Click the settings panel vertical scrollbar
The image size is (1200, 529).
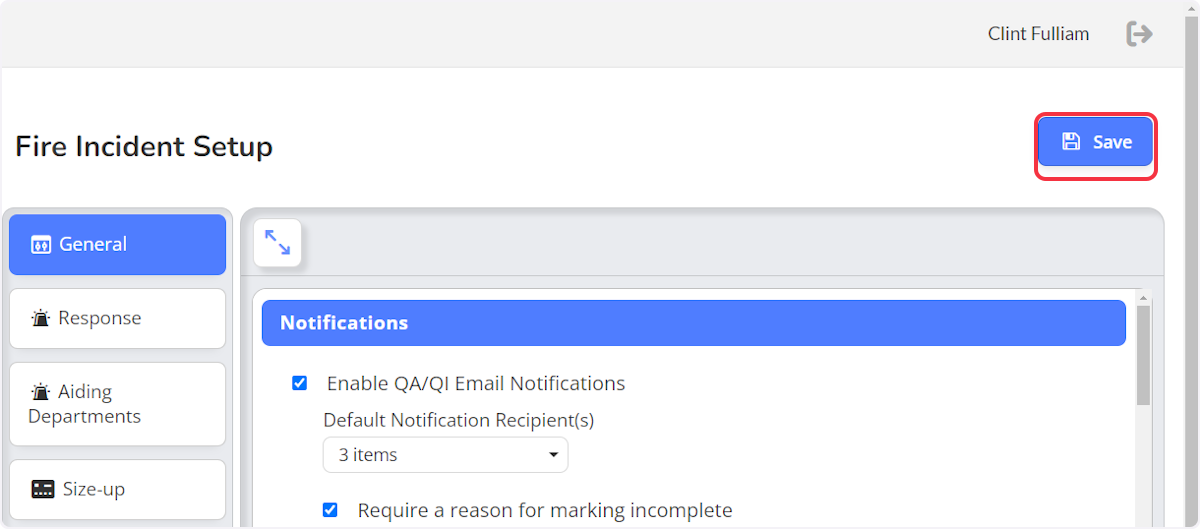pos(1144,408)
